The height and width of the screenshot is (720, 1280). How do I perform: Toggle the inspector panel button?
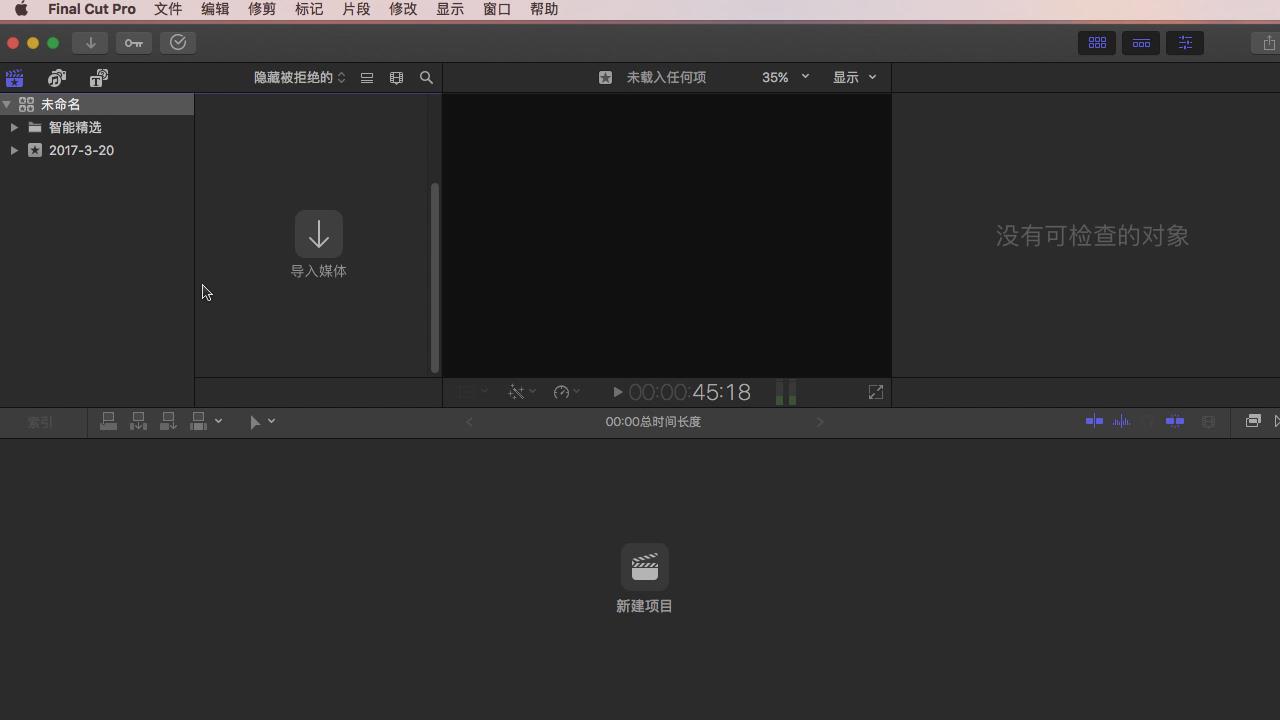click(x=1185, y=43)
